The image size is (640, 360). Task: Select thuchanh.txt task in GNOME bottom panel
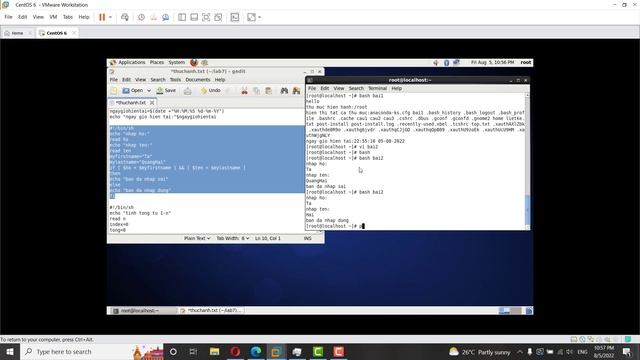coord(212,311)
